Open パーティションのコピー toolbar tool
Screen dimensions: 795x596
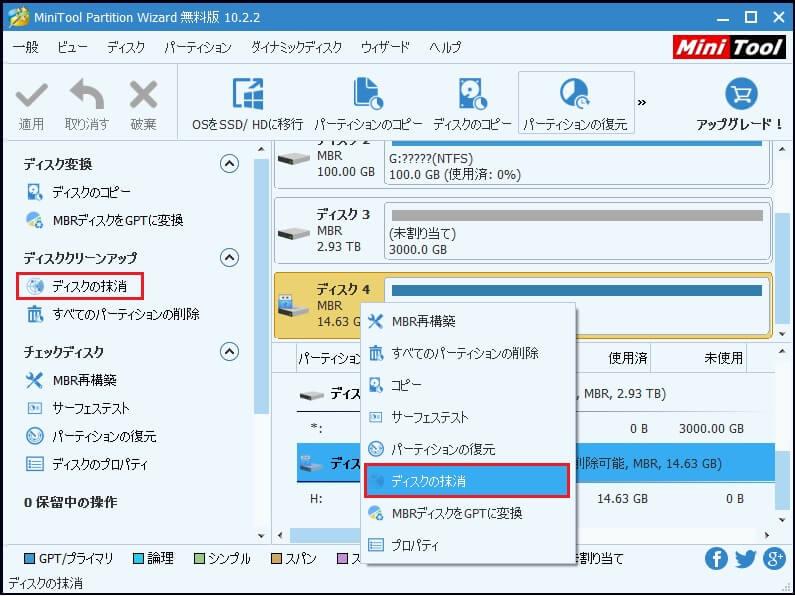pos(368,103)
